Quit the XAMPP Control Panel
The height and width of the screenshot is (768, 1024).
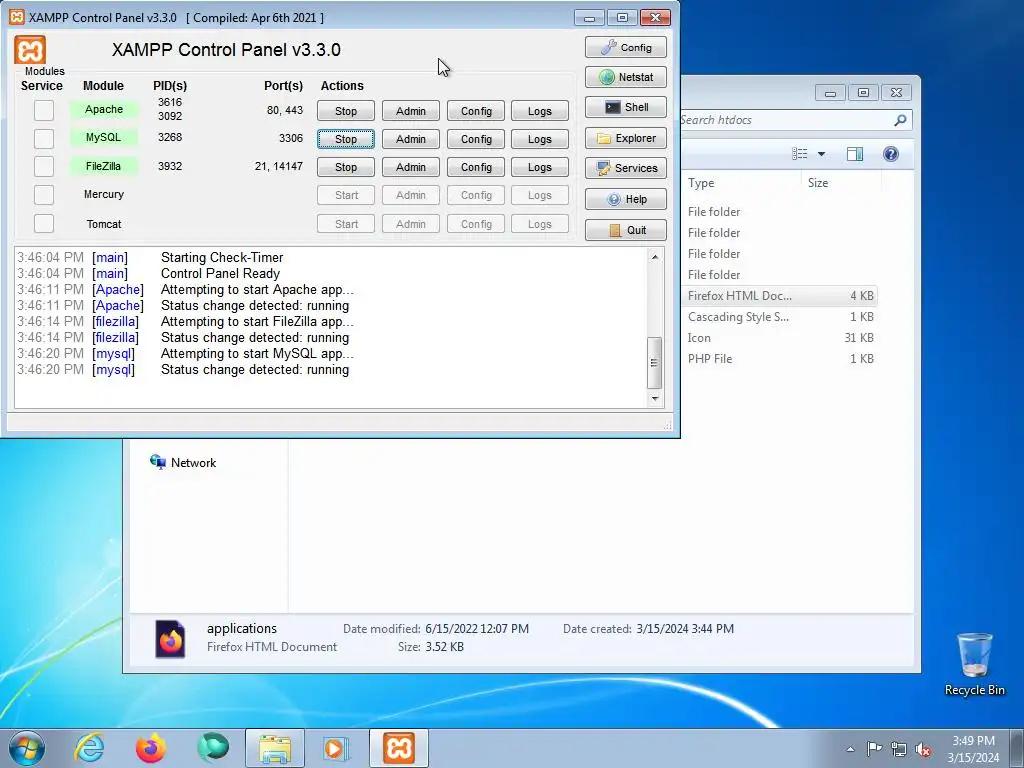(x=626, y=230)
